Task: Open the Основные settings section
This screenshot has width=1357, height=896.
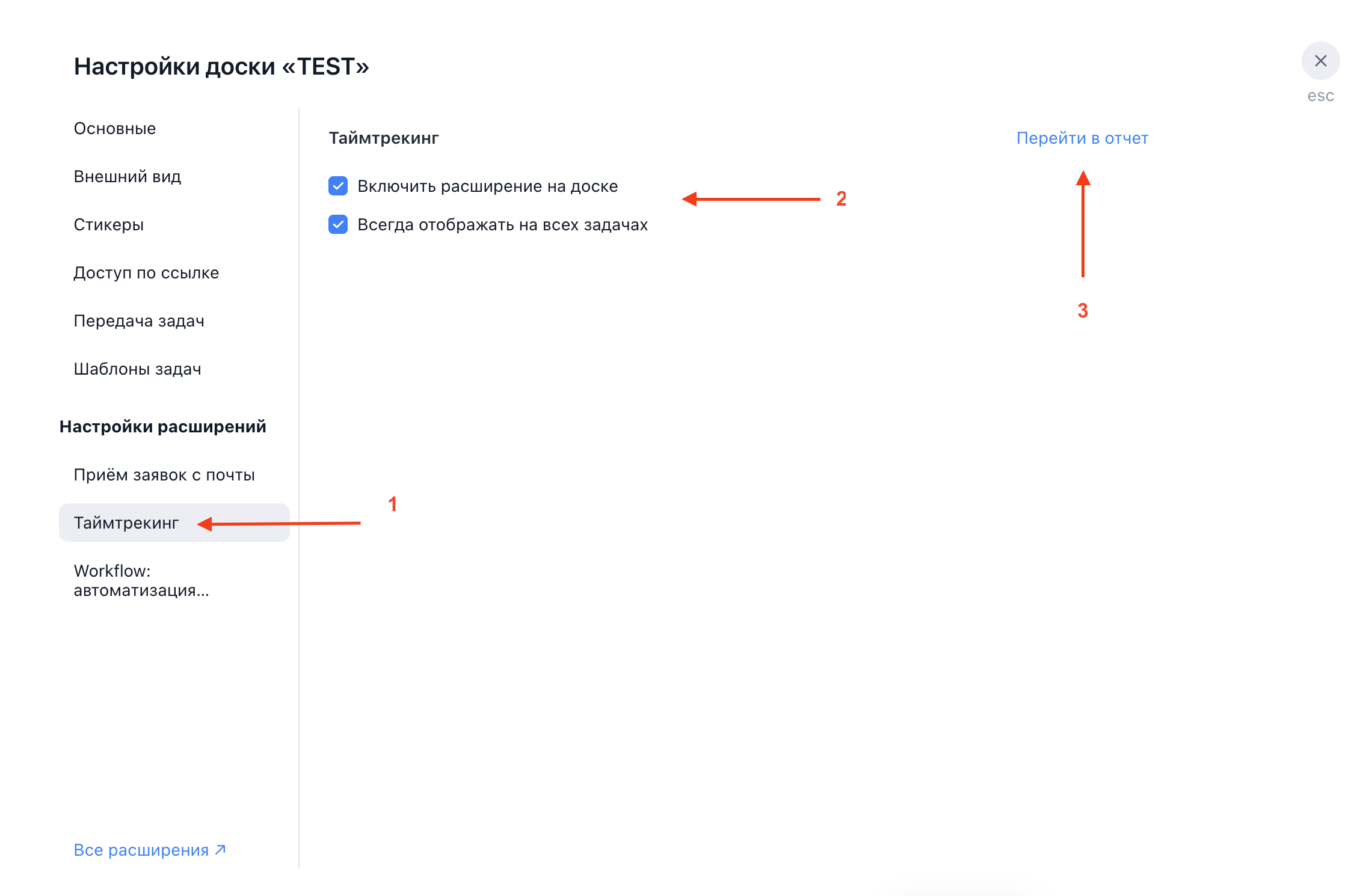Action: (115, 129)
